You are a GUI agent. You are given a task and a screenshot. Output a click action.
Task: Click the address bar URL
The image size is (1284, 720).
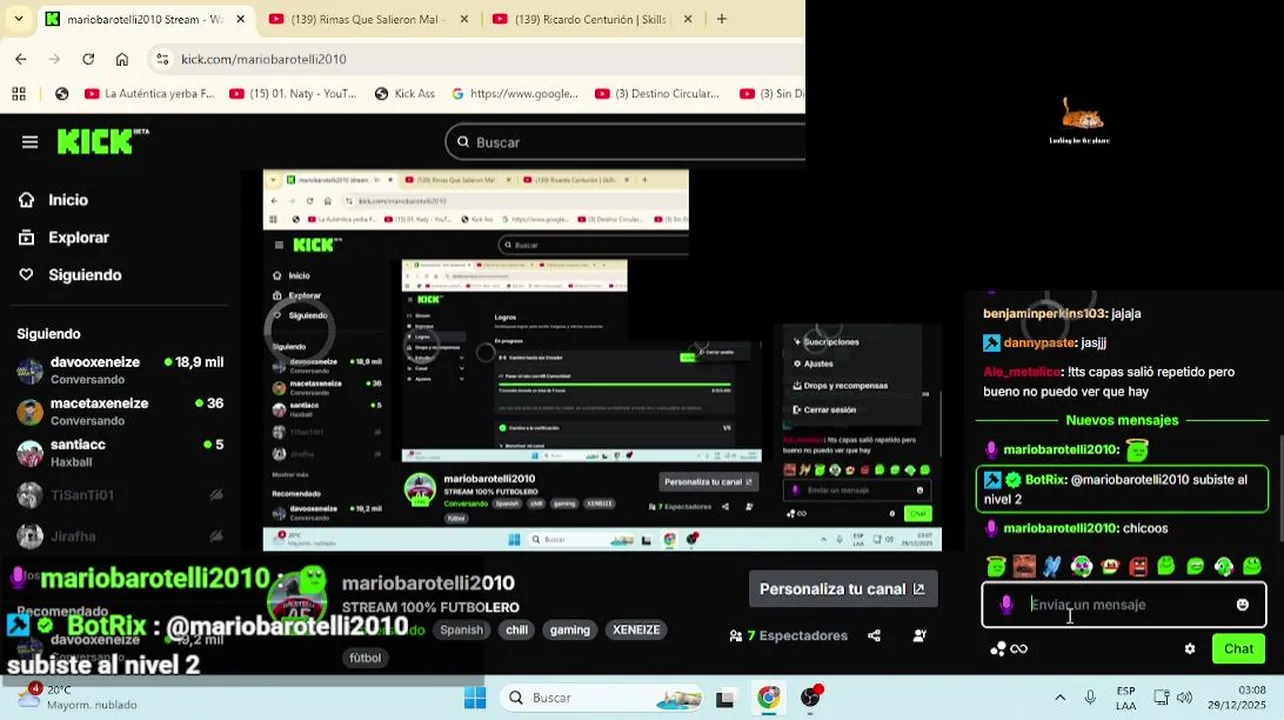coord(264,59)
